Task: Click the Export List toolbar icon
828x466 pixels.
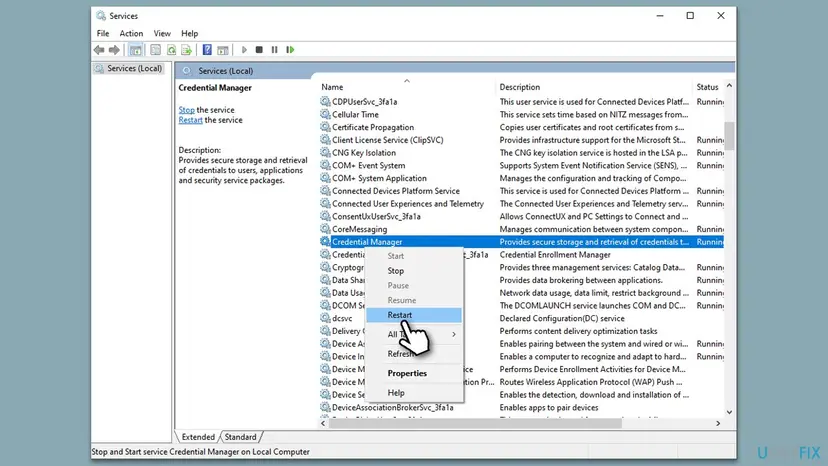Action: tap(186, 50)
